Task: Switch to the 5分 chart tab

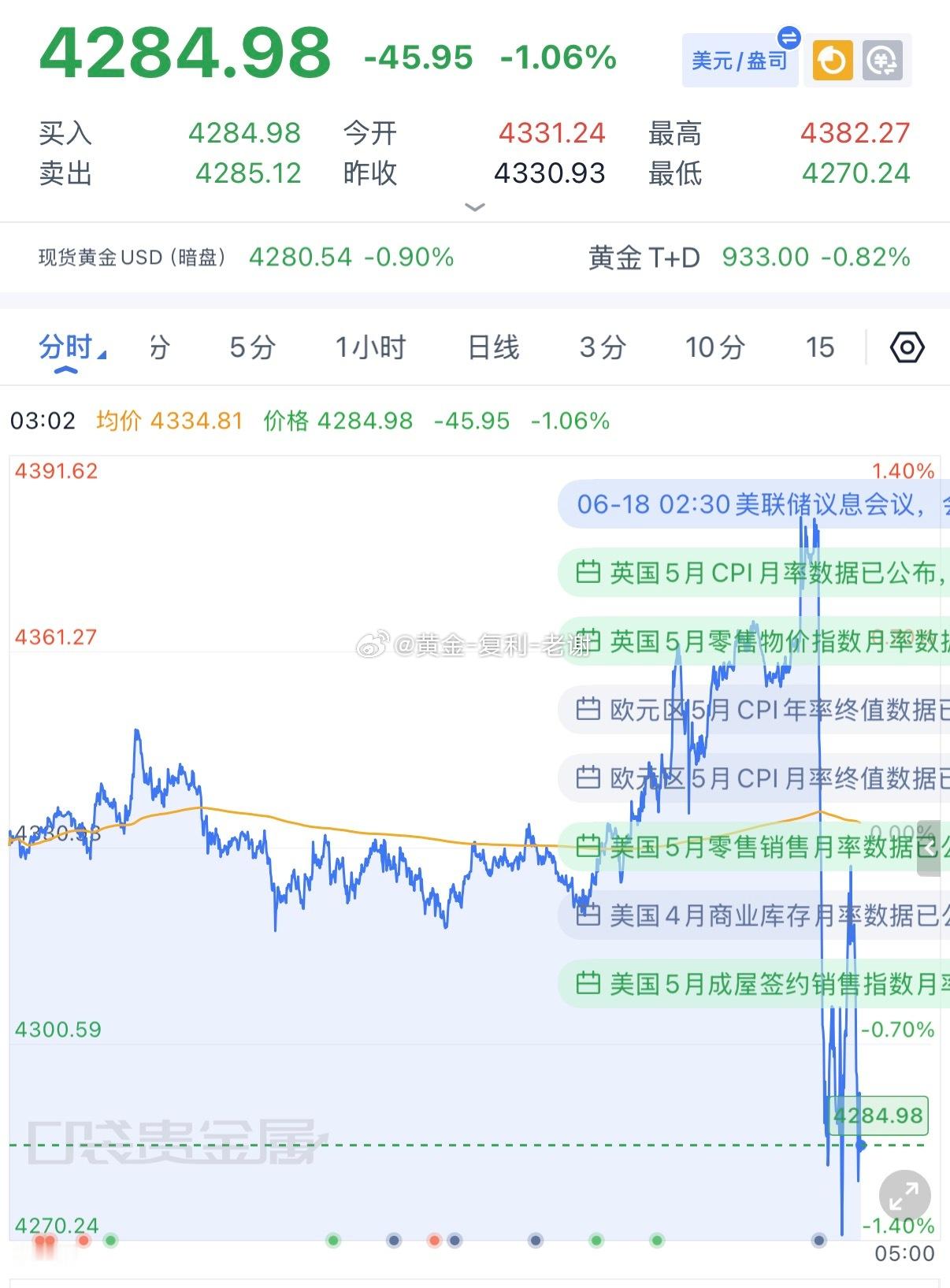Action: coord(252,347)
